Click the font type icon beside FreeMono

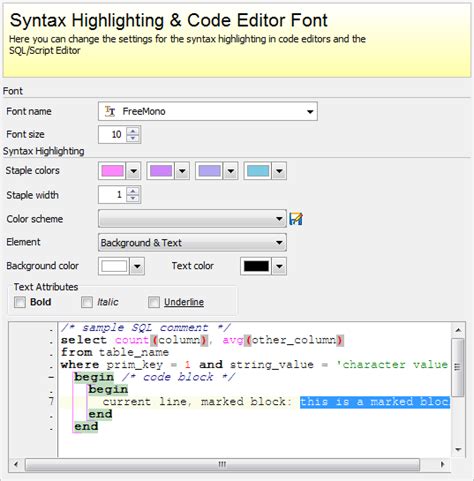(110, 111)
